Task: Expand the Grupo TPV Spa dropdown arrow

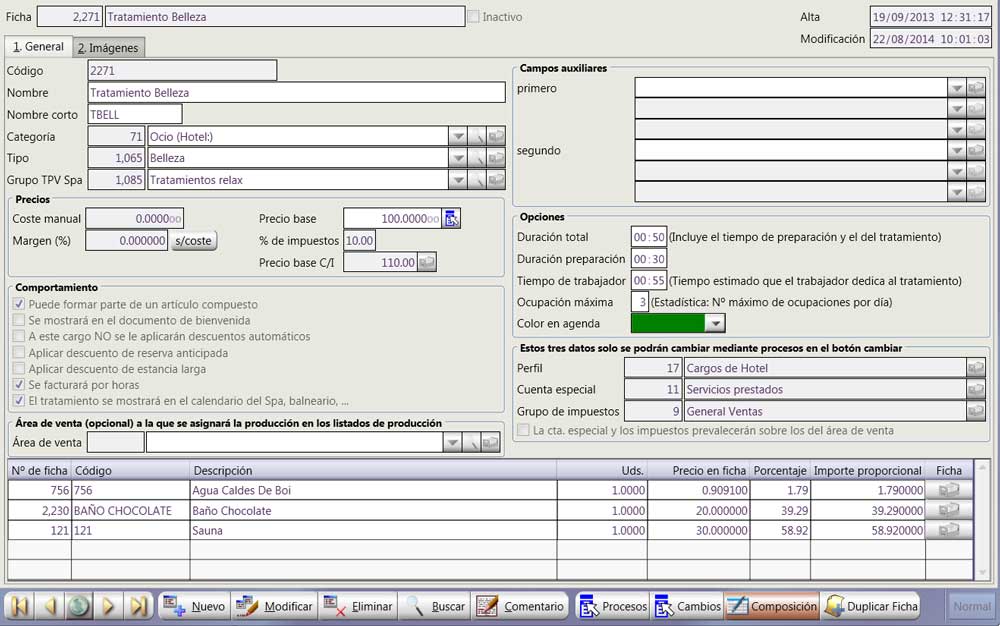Action: (x=458, y=180)
